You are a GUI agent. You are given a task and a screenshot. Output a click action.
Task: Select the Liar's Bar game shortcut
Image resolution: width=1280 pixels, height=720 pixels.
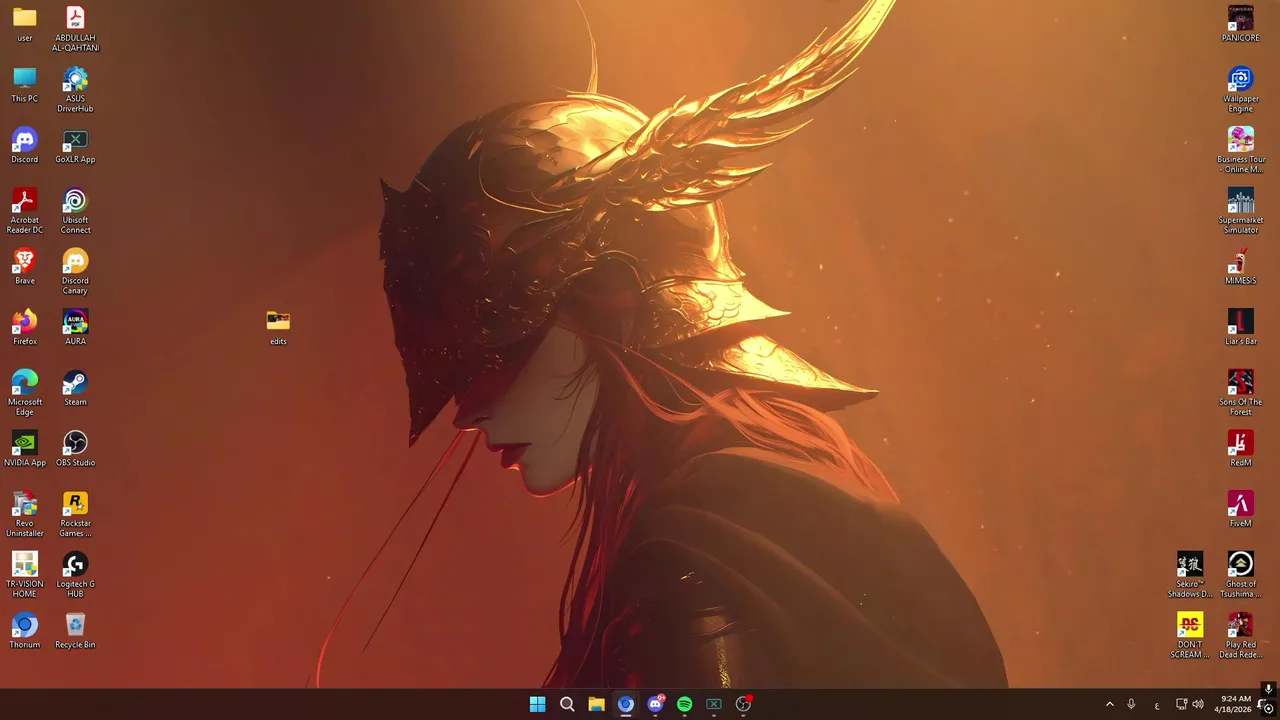click(x=1240, y=328)
